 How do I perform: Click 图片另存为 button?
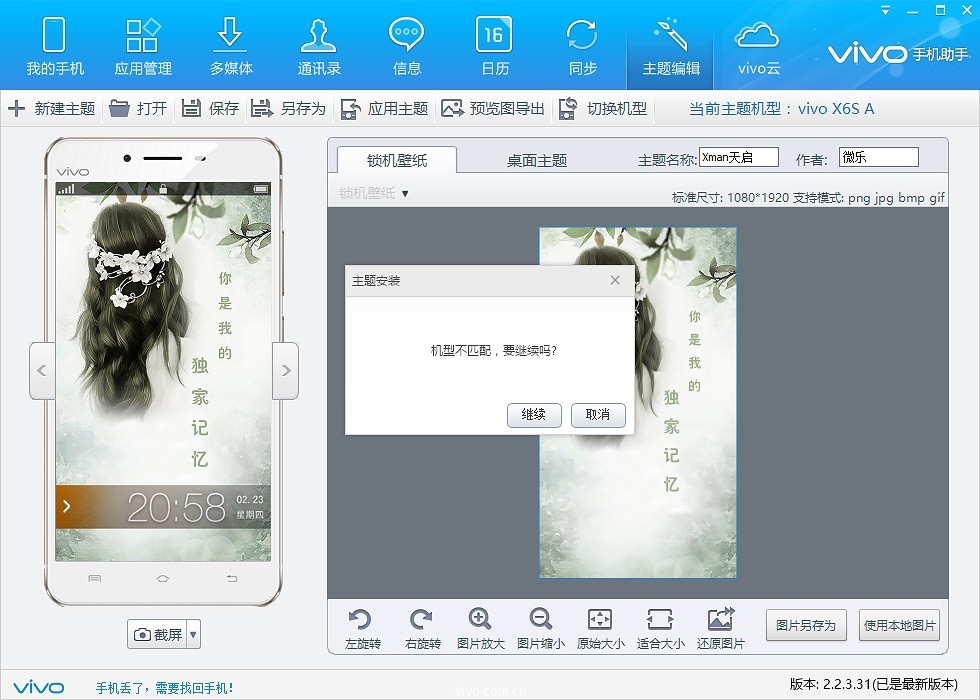point(806,625)
